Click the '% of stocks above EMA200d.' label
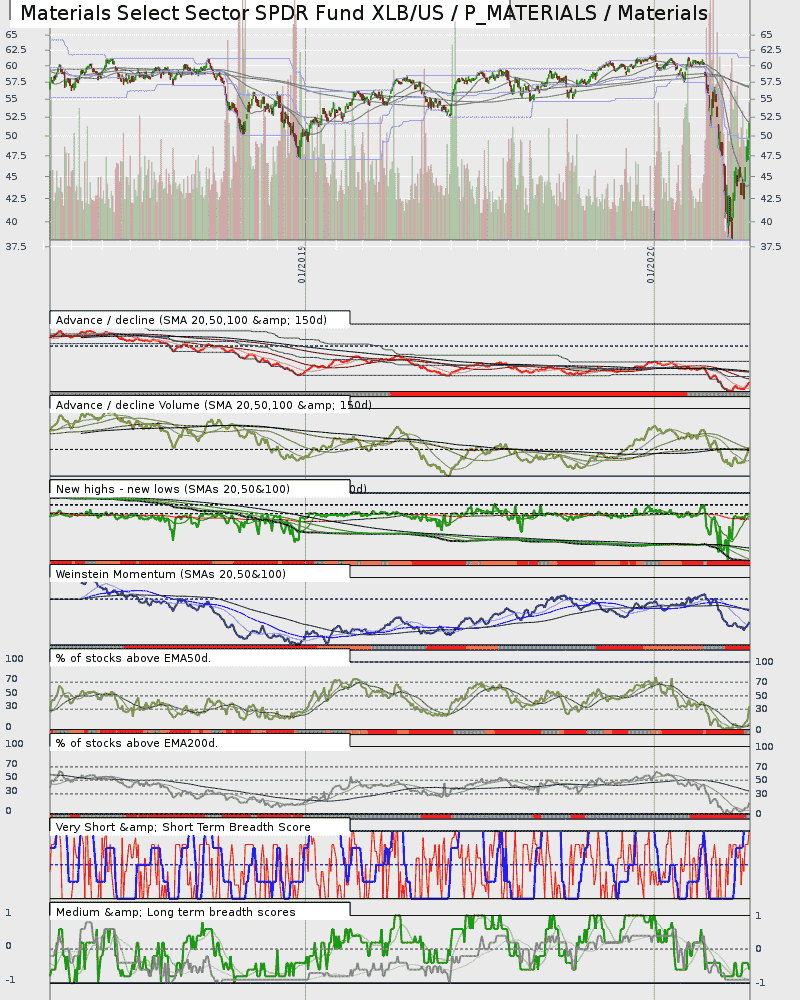 (x=137, y=743)
